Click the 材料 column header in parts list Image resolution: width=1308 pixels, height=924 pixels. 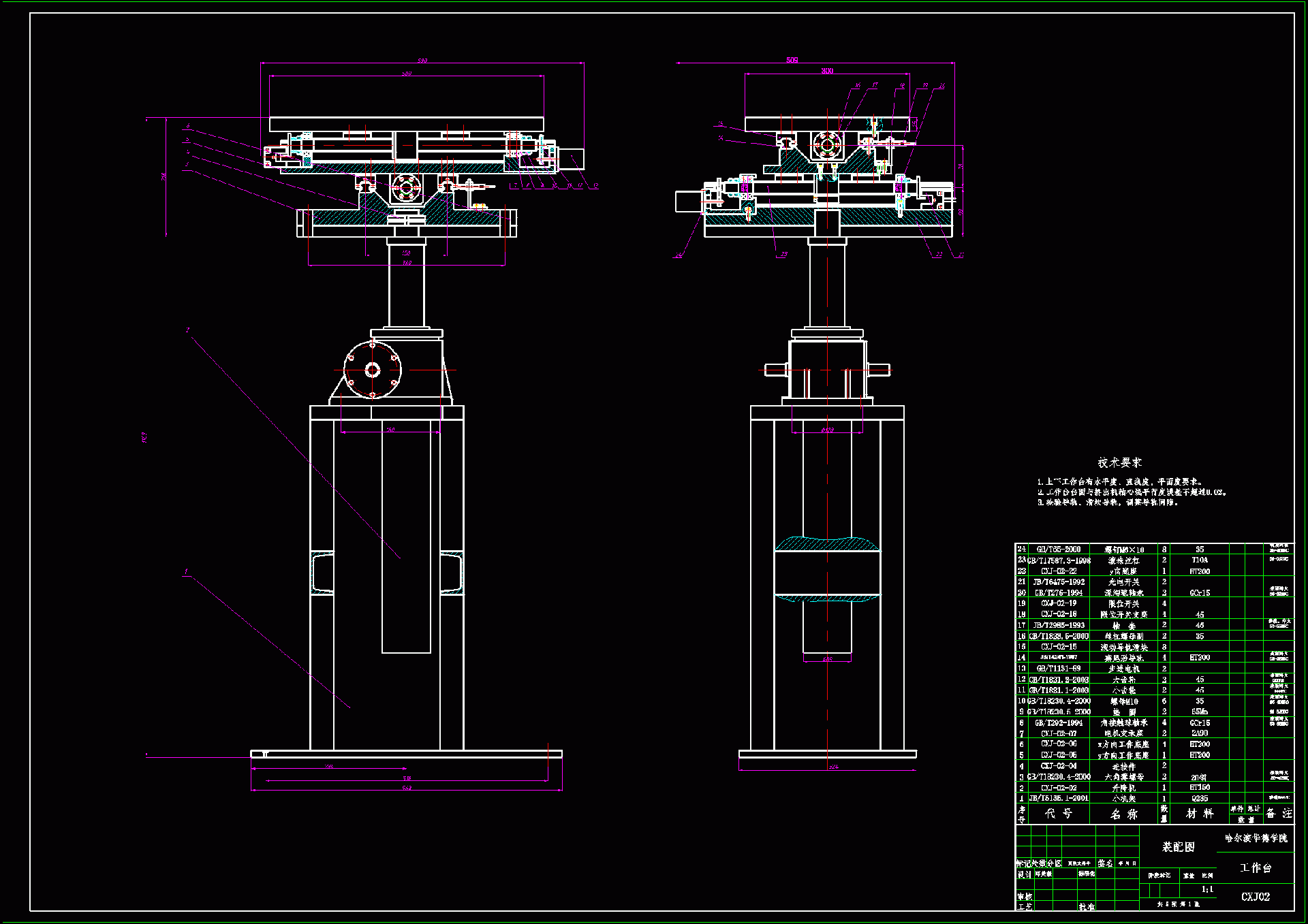(1199, 814)
